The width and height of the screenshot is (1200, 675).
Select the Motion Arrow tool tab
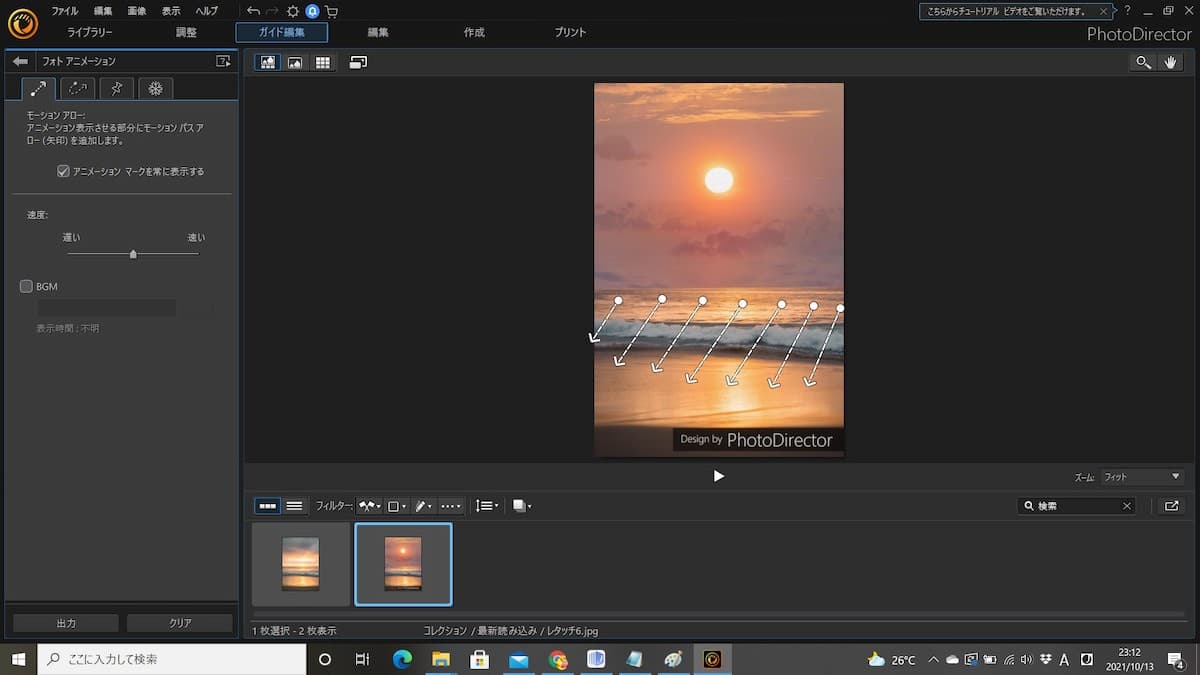39,89
